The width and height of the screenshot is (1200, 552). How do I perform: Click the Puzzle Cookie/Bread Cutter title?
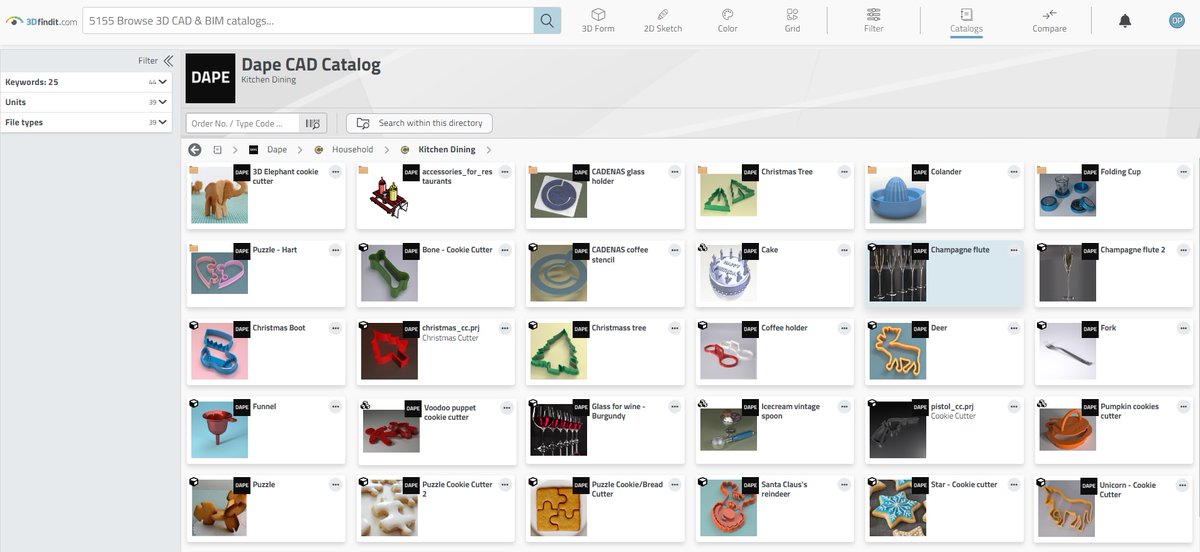click(629, 489)
